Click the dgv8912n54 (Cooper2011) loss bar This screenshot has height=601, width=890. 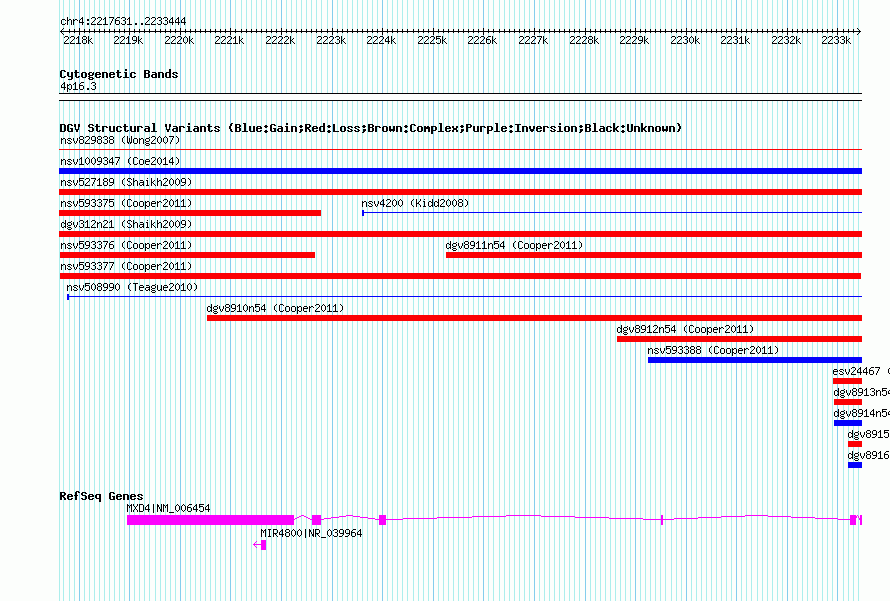click(739, 339)
